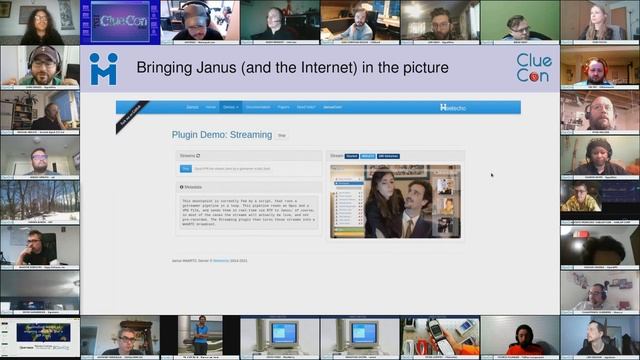Click the metadata description text box
Viewport: 640px width, 360px height.
click(249, 212)
